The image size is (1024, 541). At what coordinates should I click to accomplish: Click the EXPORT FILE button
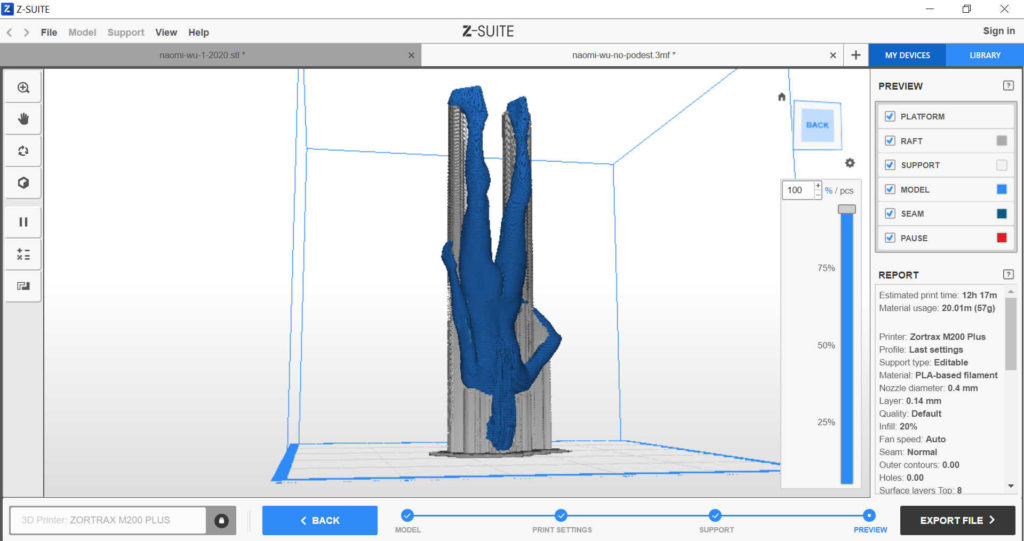[x=957, y=520]
